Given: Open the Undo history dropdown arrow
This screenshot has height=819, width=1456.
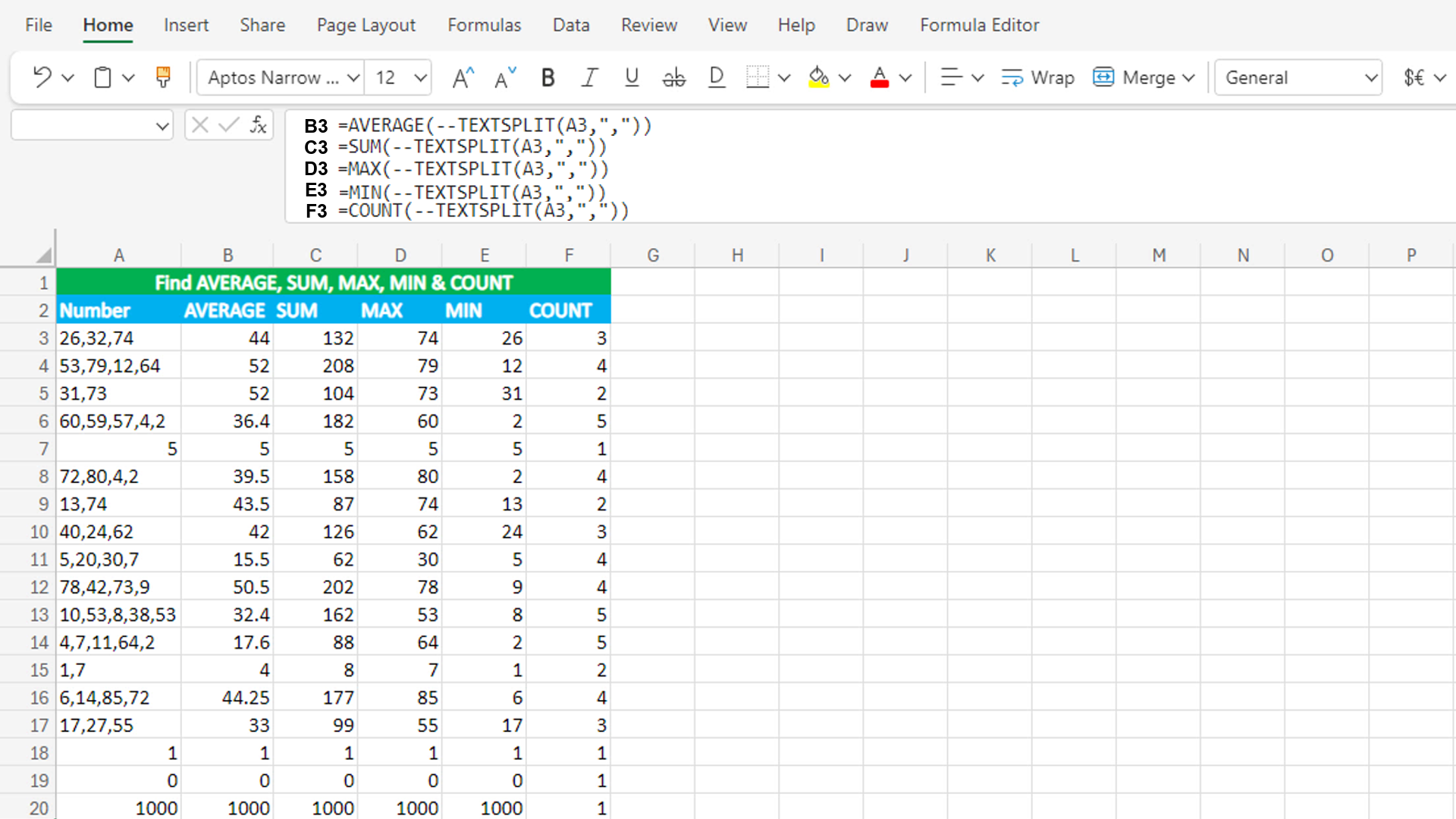Looking at the screenshot, I should 68,77.
